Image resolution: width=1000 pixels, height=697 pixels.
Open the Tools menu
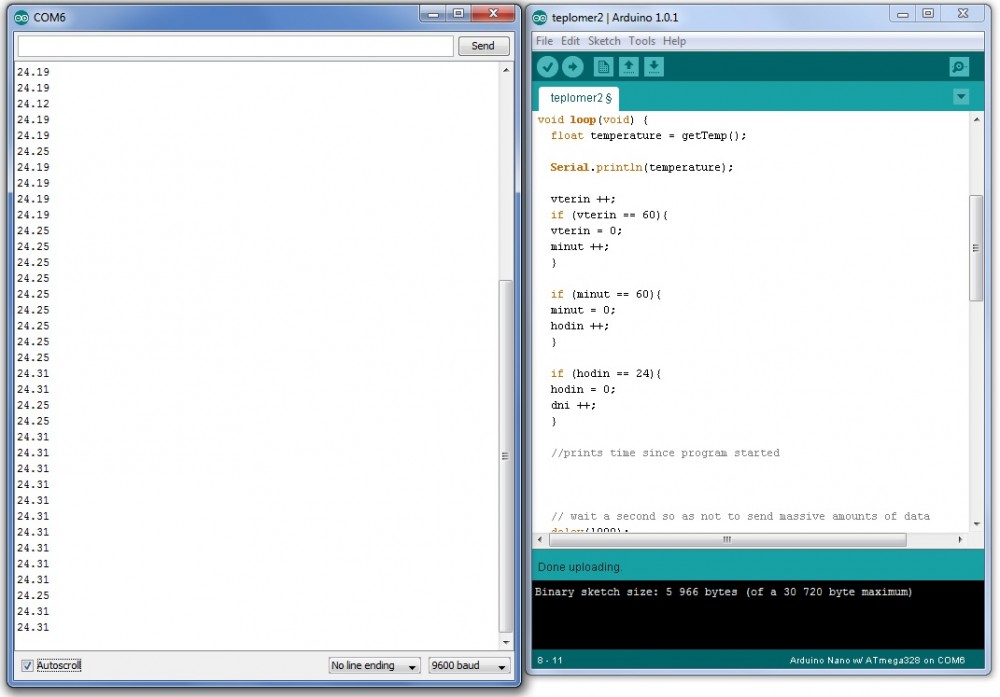(x=641, y=41)
